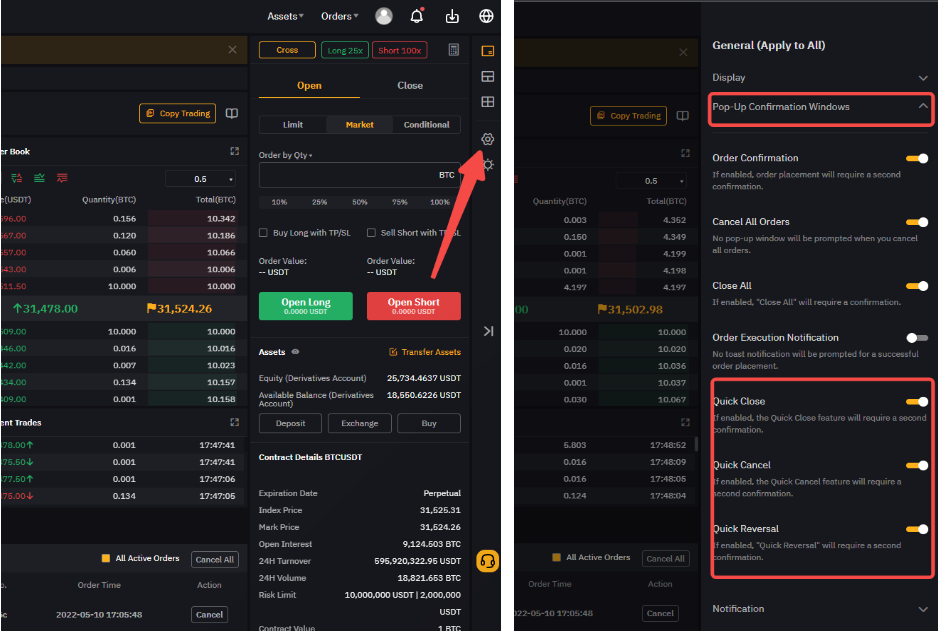Select the Limit order tab
The image size is (938, 631).
click(x=292, y=125)
